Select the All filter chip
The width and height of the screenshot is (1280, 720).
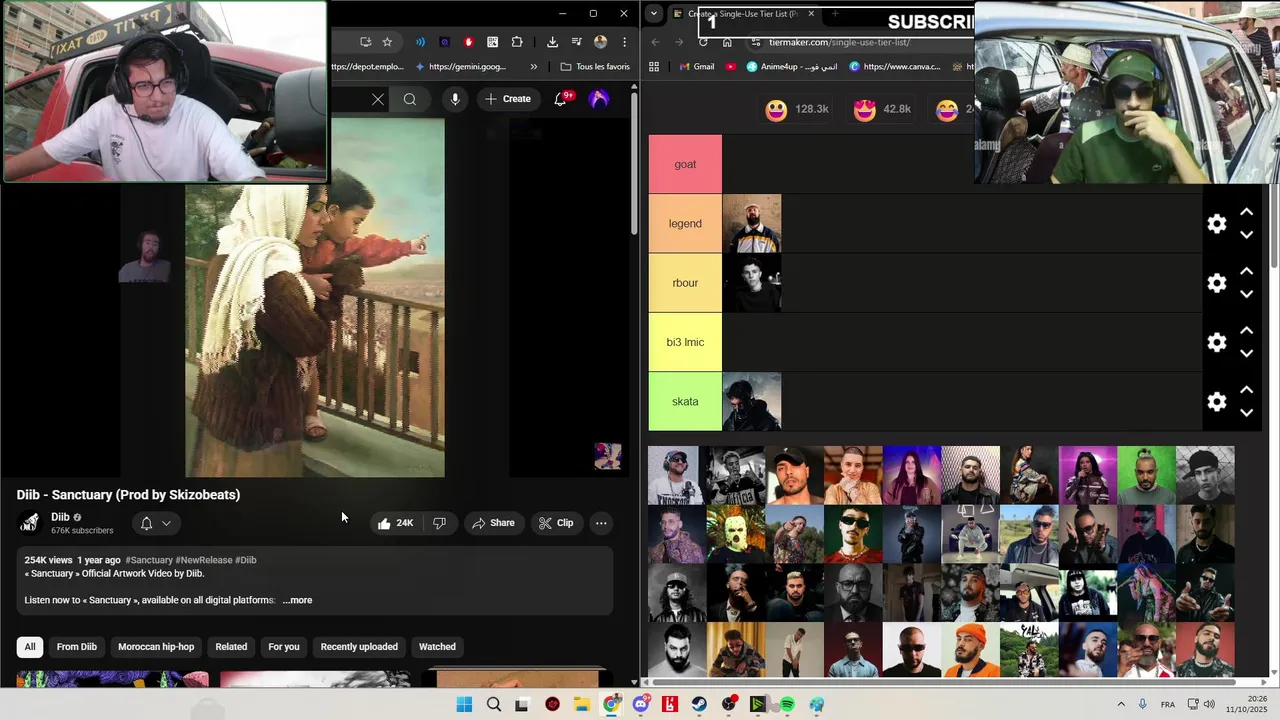pyautogui.click(x=30, y=647)
